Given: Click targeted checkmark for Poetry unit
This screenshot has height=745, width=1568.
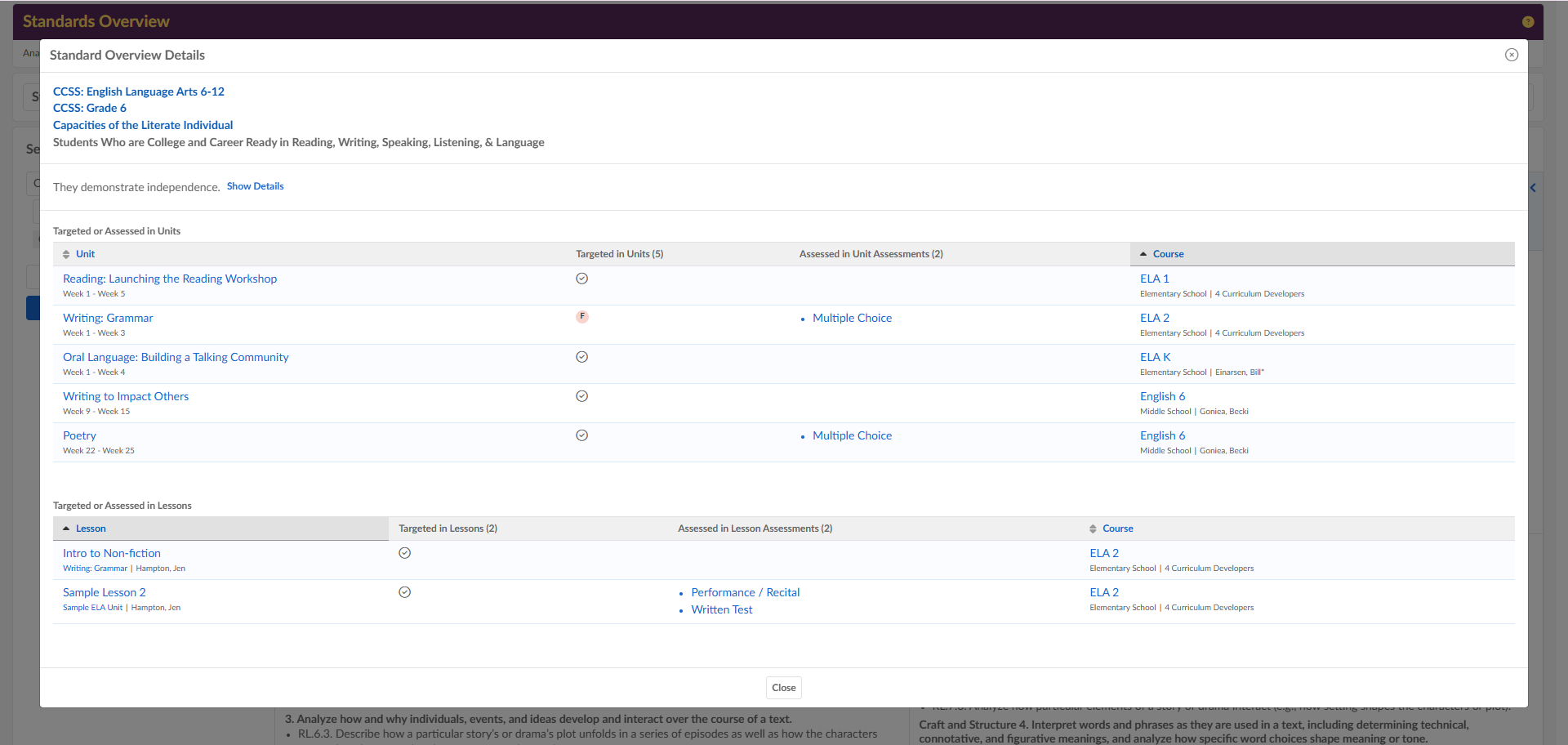Looking at the screenshot, I should [581, 435].
